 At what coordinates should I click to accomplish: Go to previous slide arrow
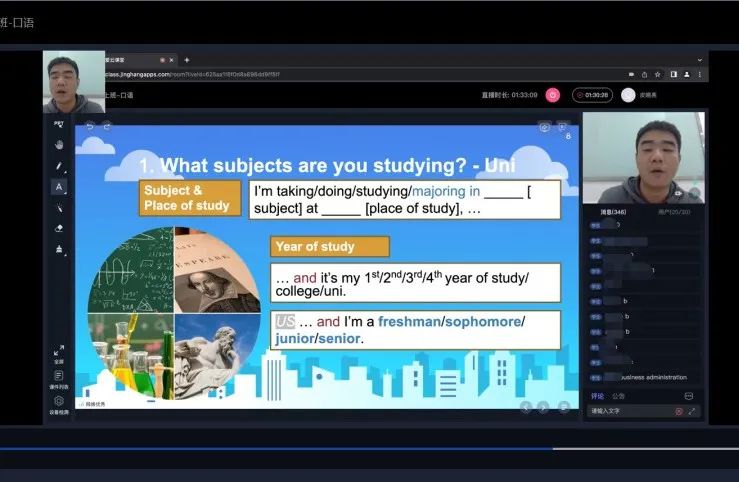(x=525, y=407)
